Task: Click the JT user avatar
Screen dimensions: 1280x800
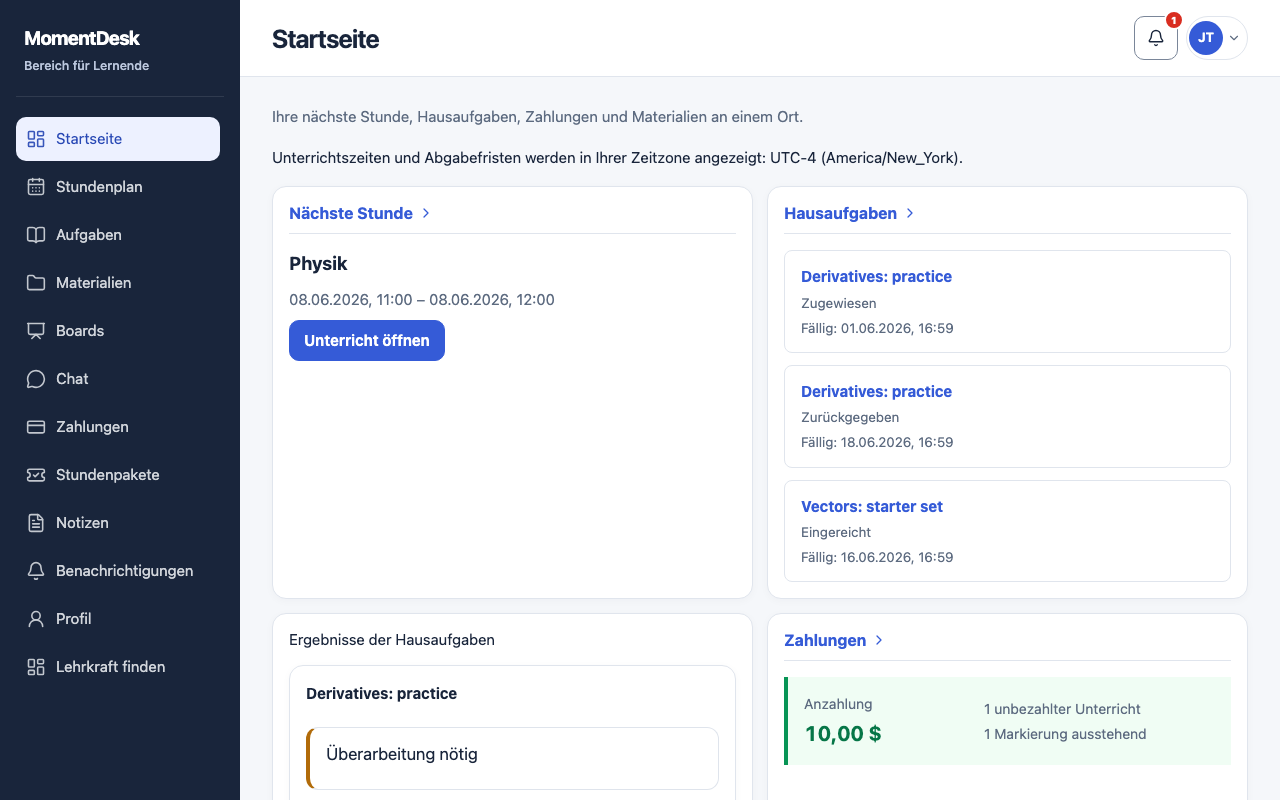Action: tap(1206, 38)
